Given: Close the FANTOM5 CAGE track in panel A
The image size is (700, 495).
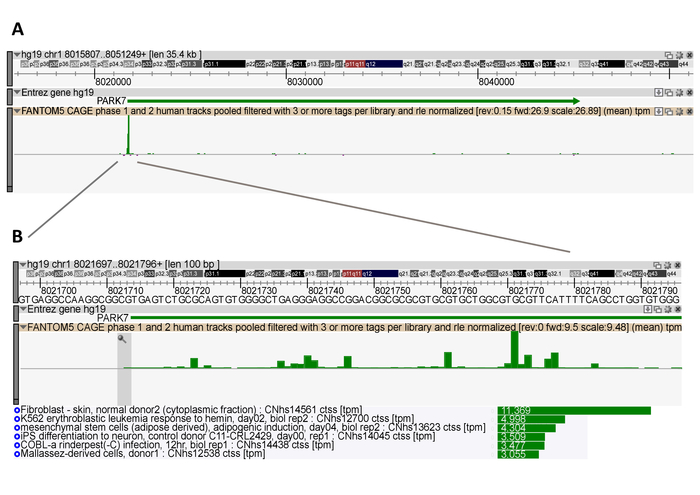Looking at the screenshot, I should [689, 112].
